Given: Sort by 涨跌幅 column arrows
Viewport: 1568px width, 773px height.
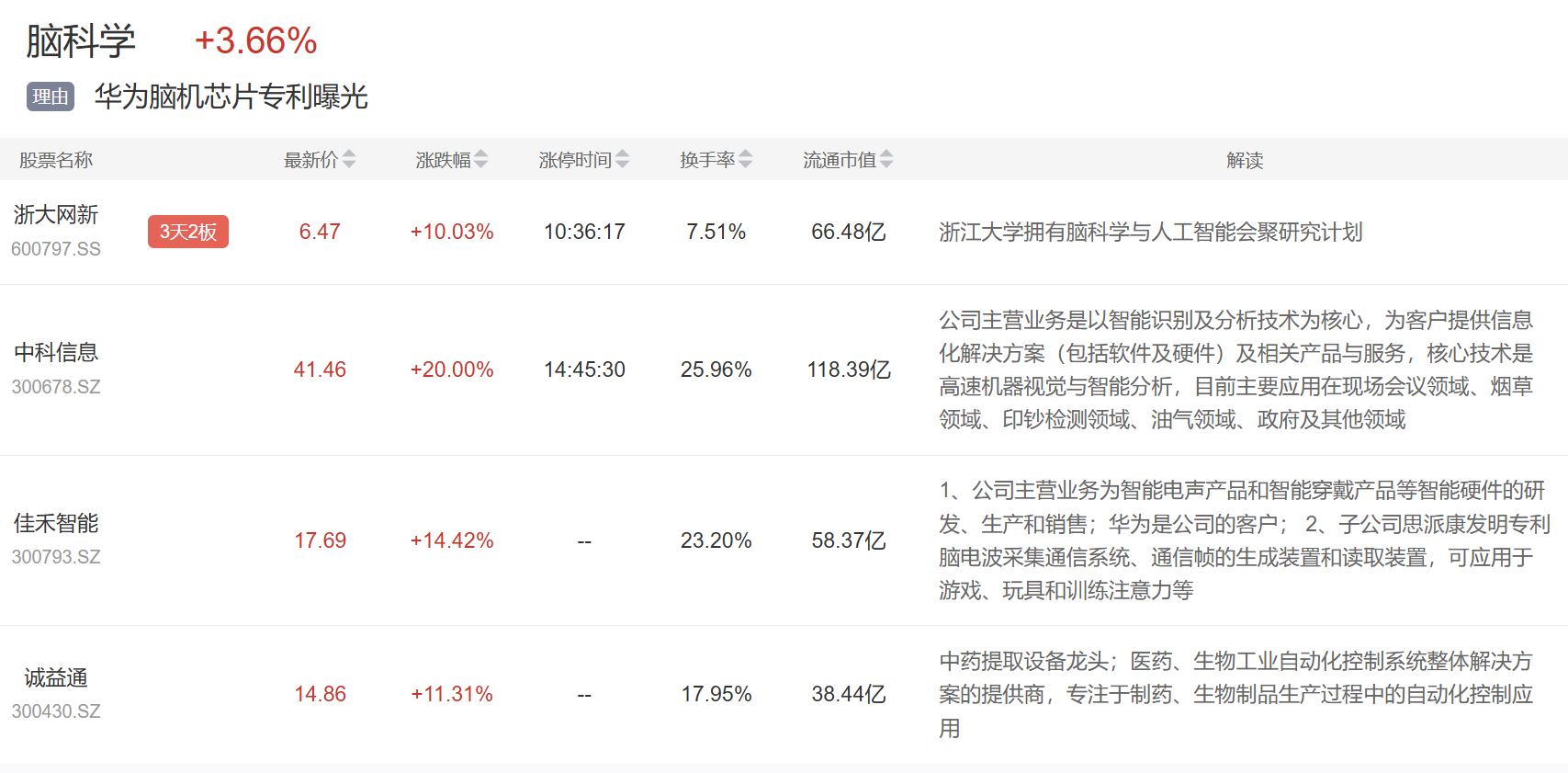Looking at the screenshot, I should [x=481, y=160].
